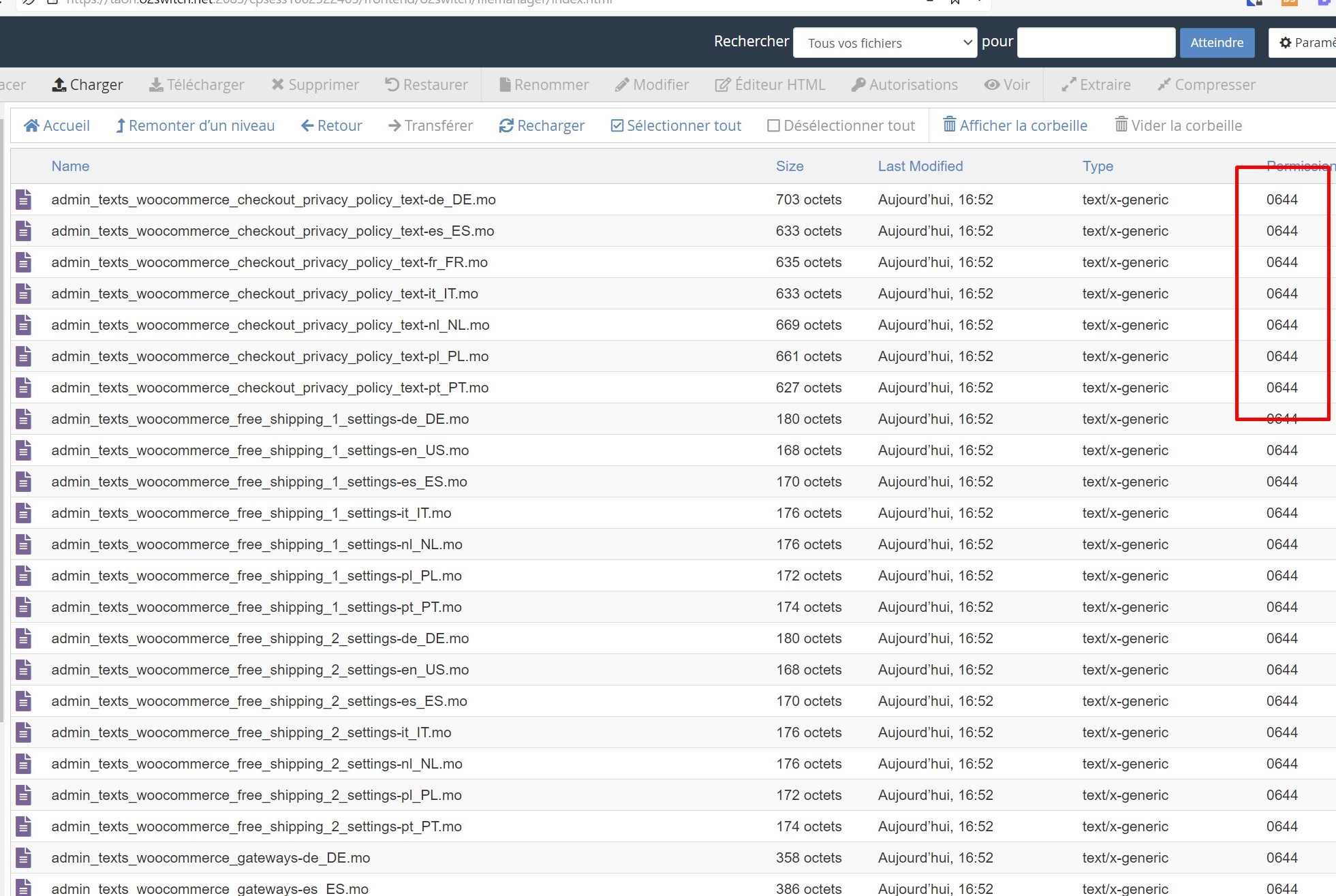Click the Charger upload button
This screenshot has height=896, width=1336.
pos(87,84)
